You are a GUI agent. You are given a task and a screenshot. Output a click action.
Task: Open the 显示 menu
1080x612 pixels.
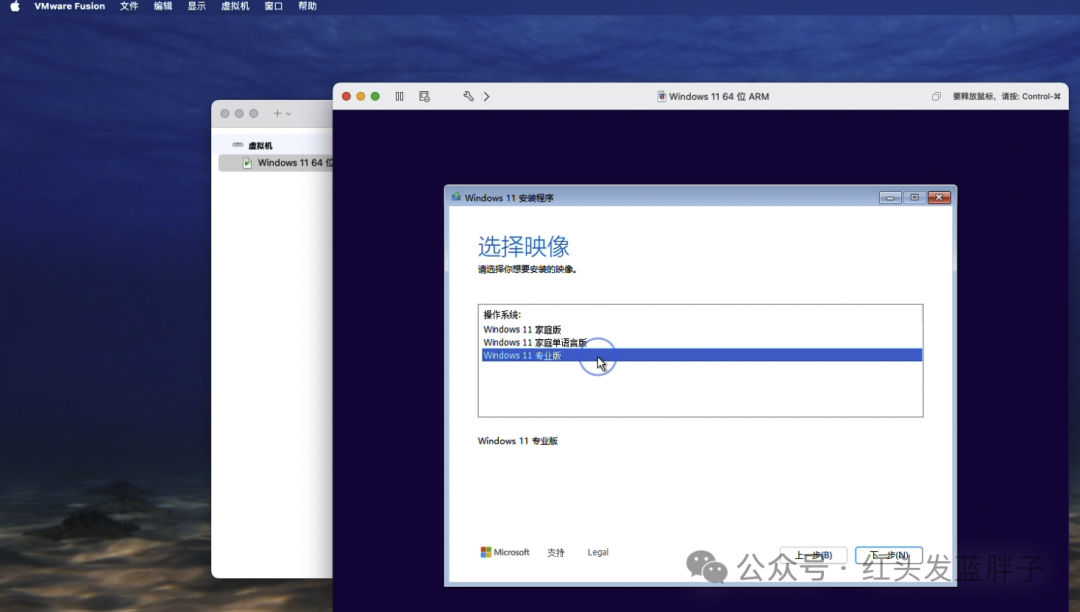click(196, 6)
